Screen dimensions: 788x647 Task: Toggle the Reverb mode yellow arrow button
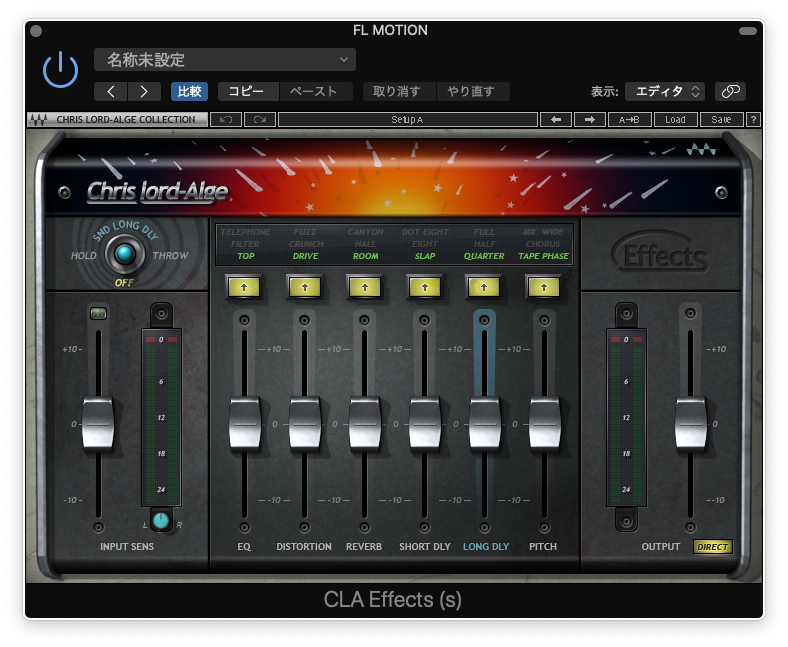365,288
